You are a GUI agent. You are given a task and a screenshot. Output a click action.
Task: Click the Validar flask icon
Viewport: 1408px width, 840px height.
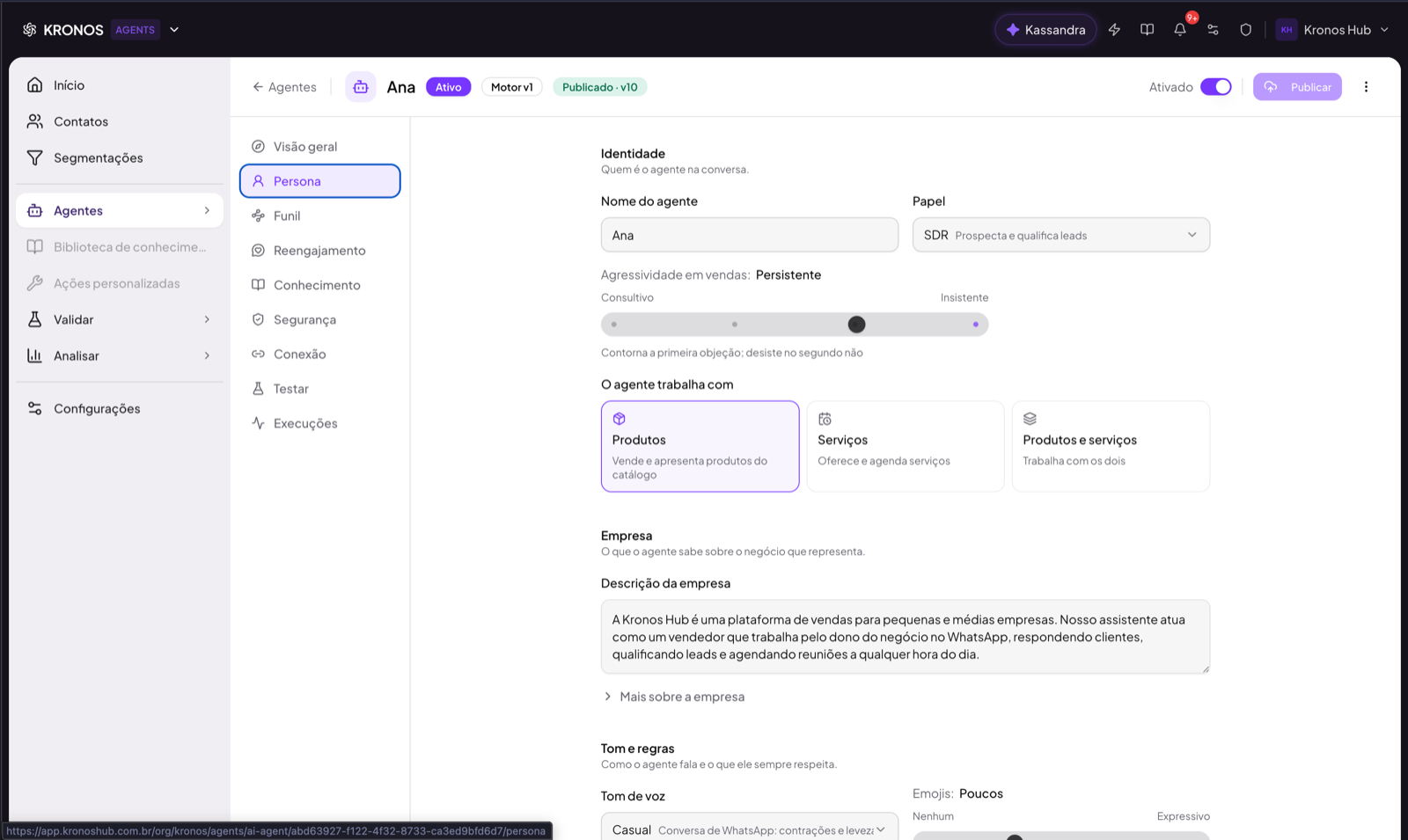35,319
